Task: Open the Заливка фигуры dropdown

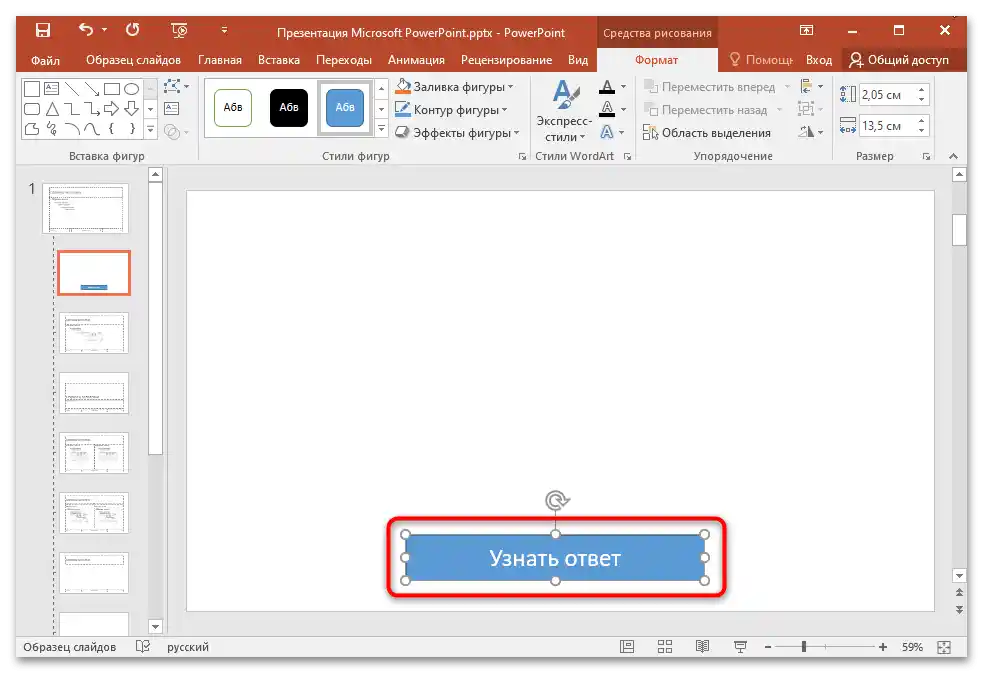Action: (455, 86)
